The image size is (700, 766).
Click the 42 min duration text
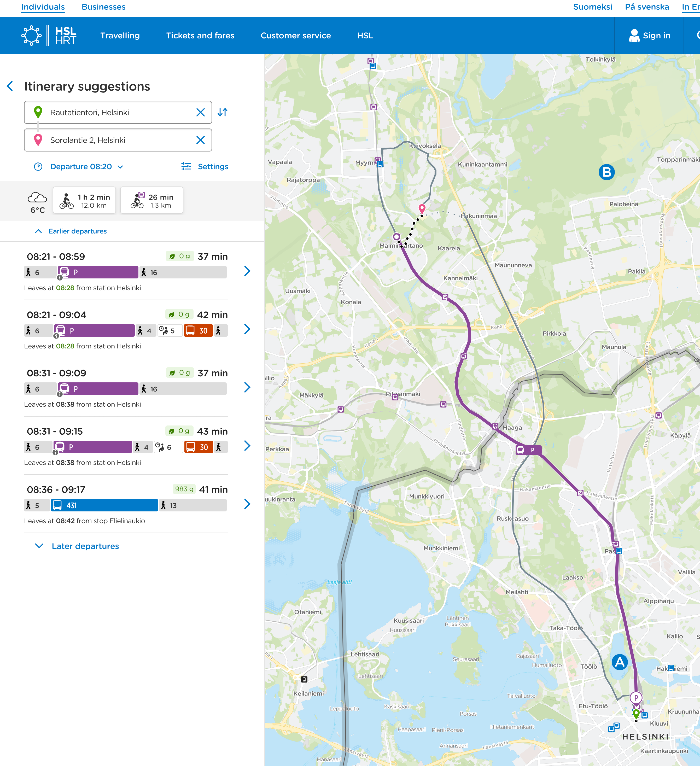click(212, 315)
